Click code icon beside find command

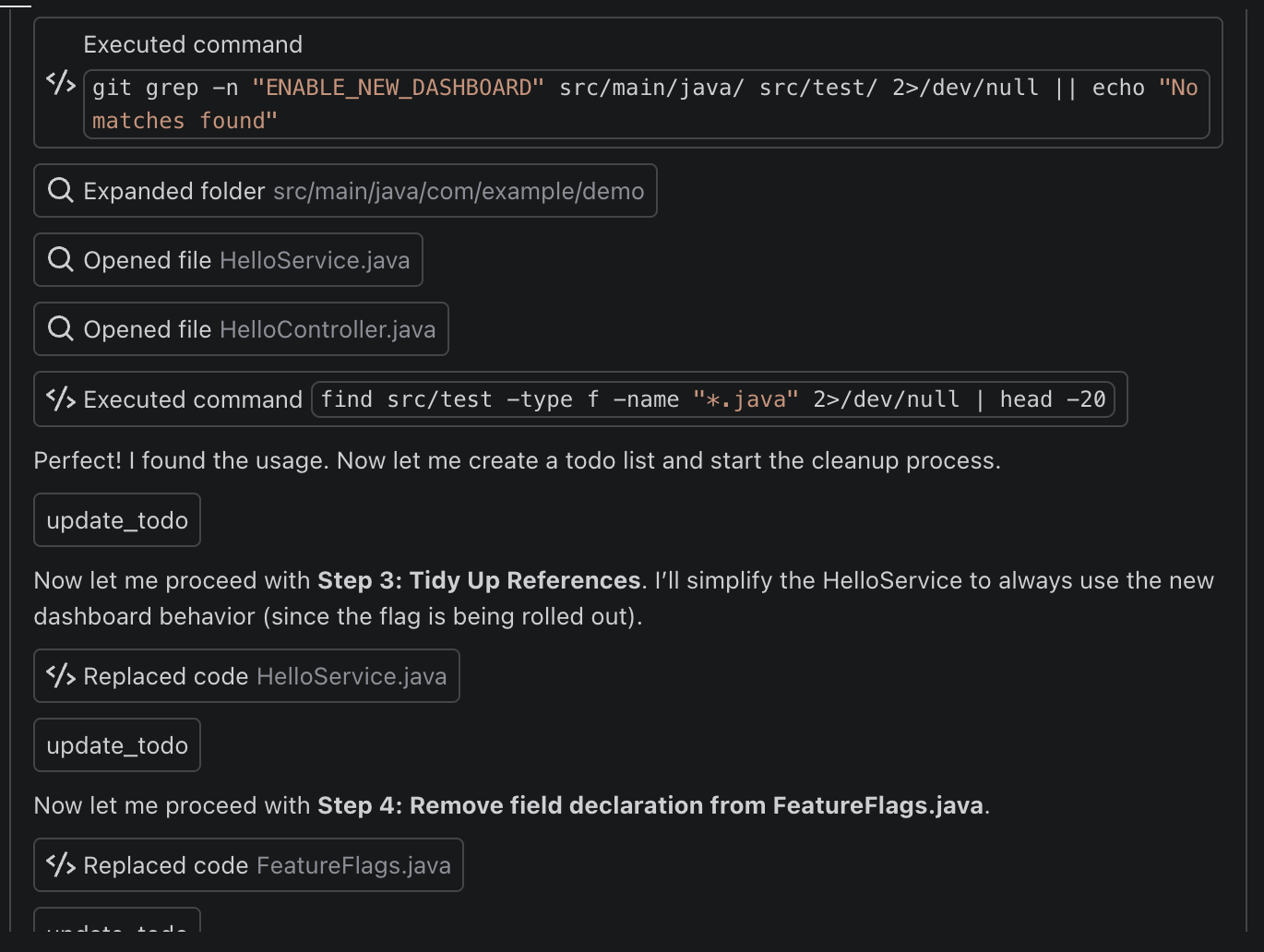(x=61, y=399)
